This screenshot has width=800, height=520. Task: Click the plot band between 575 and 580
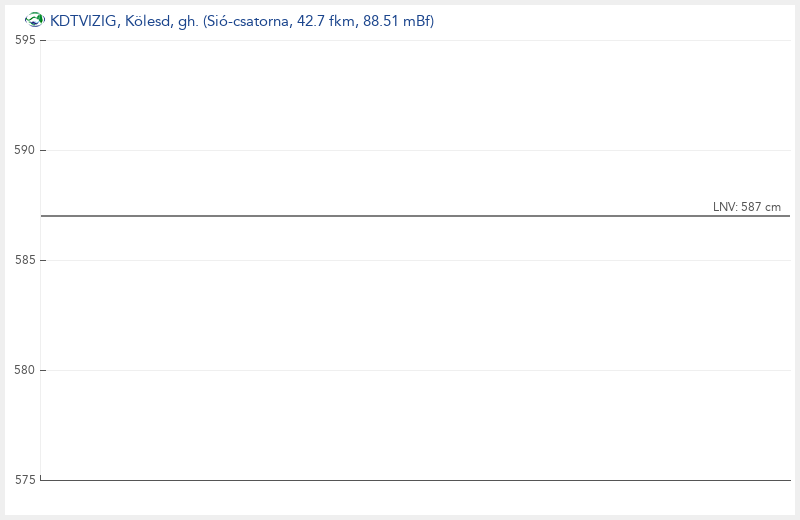pyautogui.click(x=400, y=425)
